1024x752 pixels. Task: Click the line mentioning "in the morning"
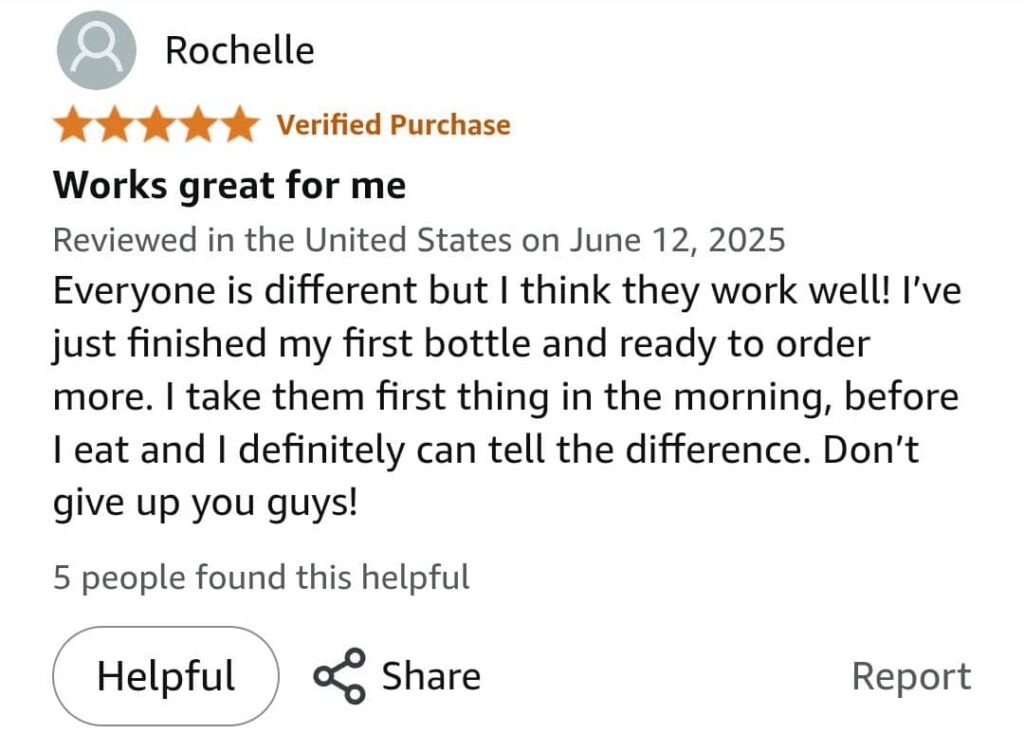click(x=505, y=398)
